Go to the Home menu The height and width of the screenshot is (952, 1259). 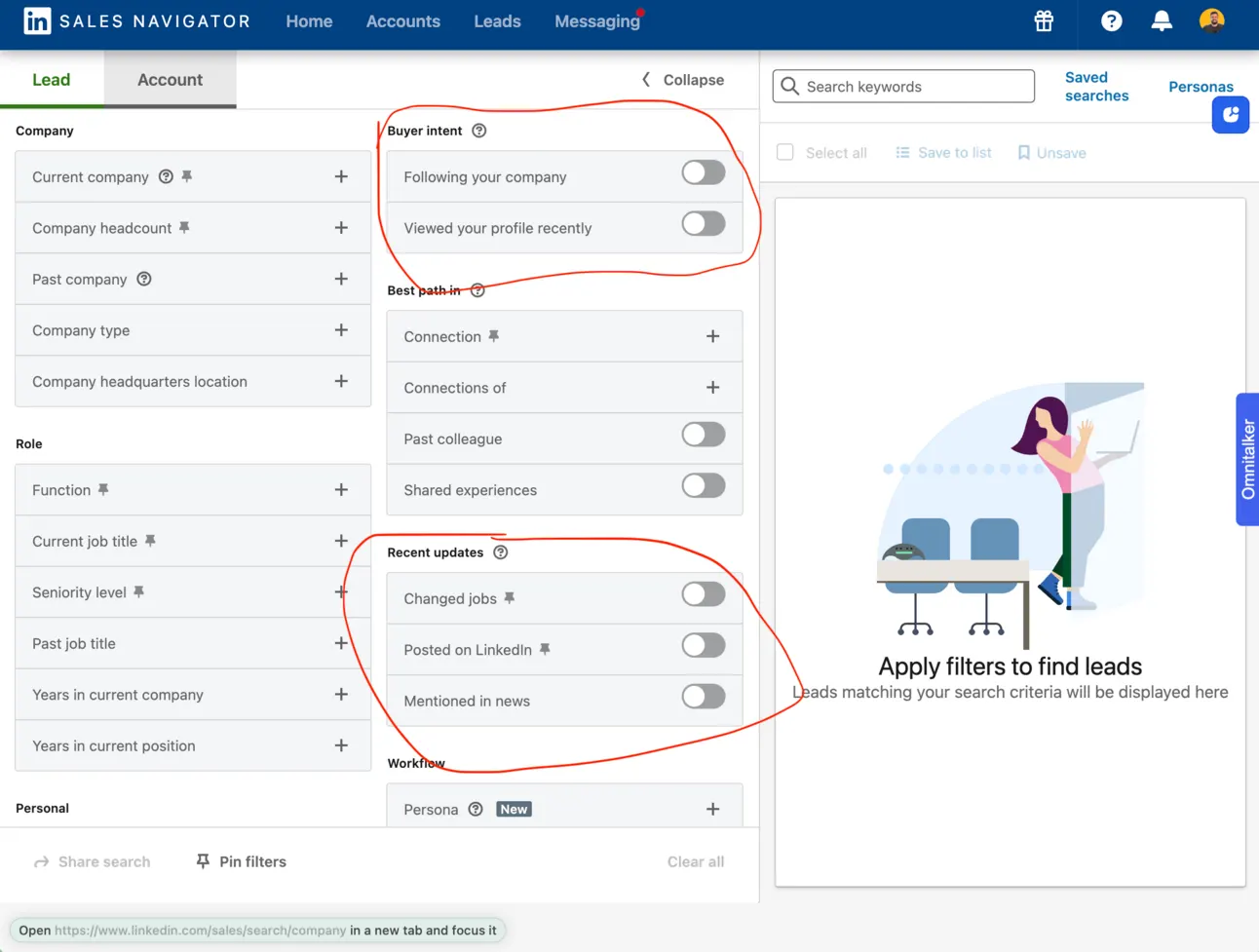click(x=309, y=20)
